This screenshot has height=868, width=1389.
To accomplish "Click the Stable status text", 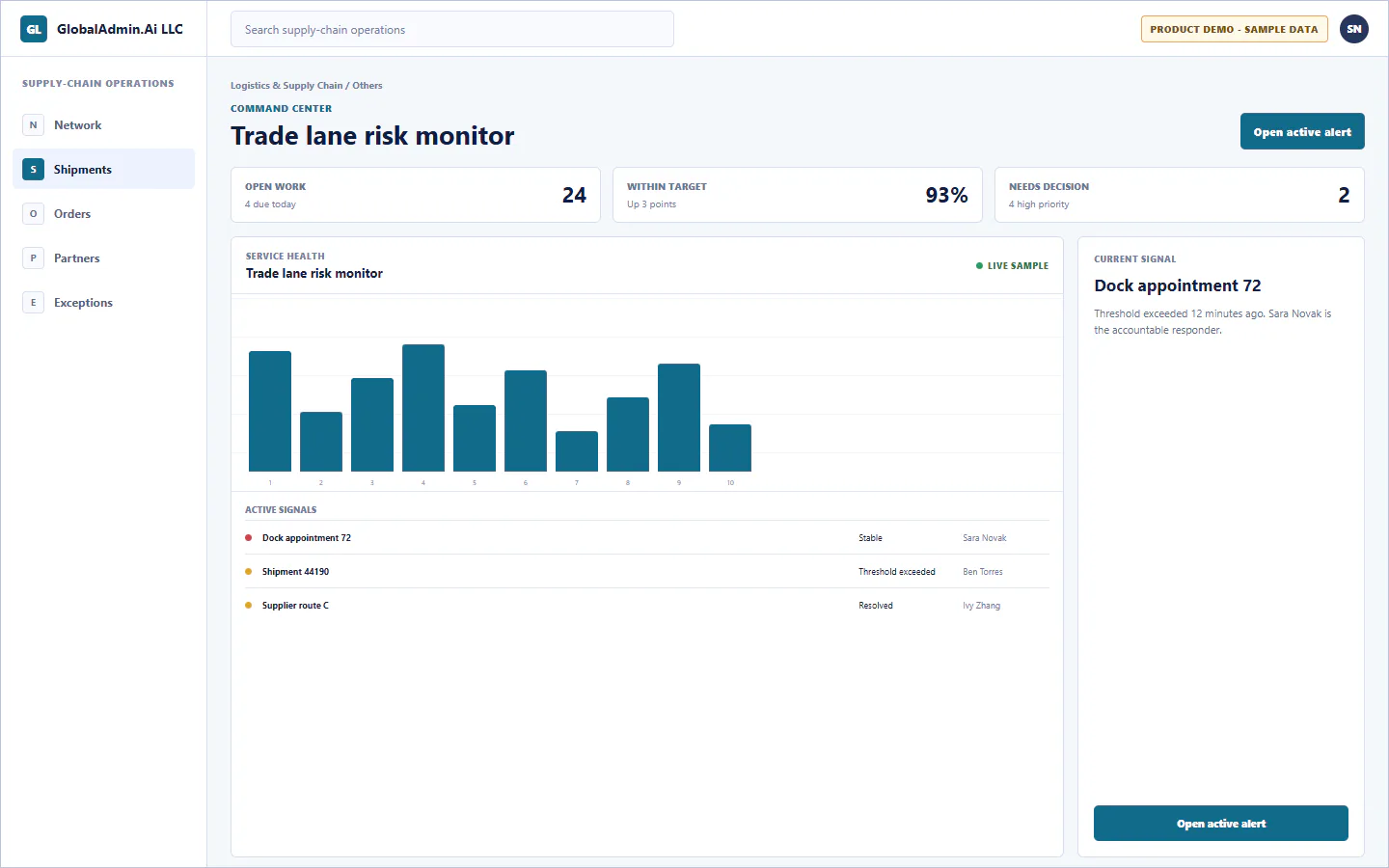I will (870, 538).
